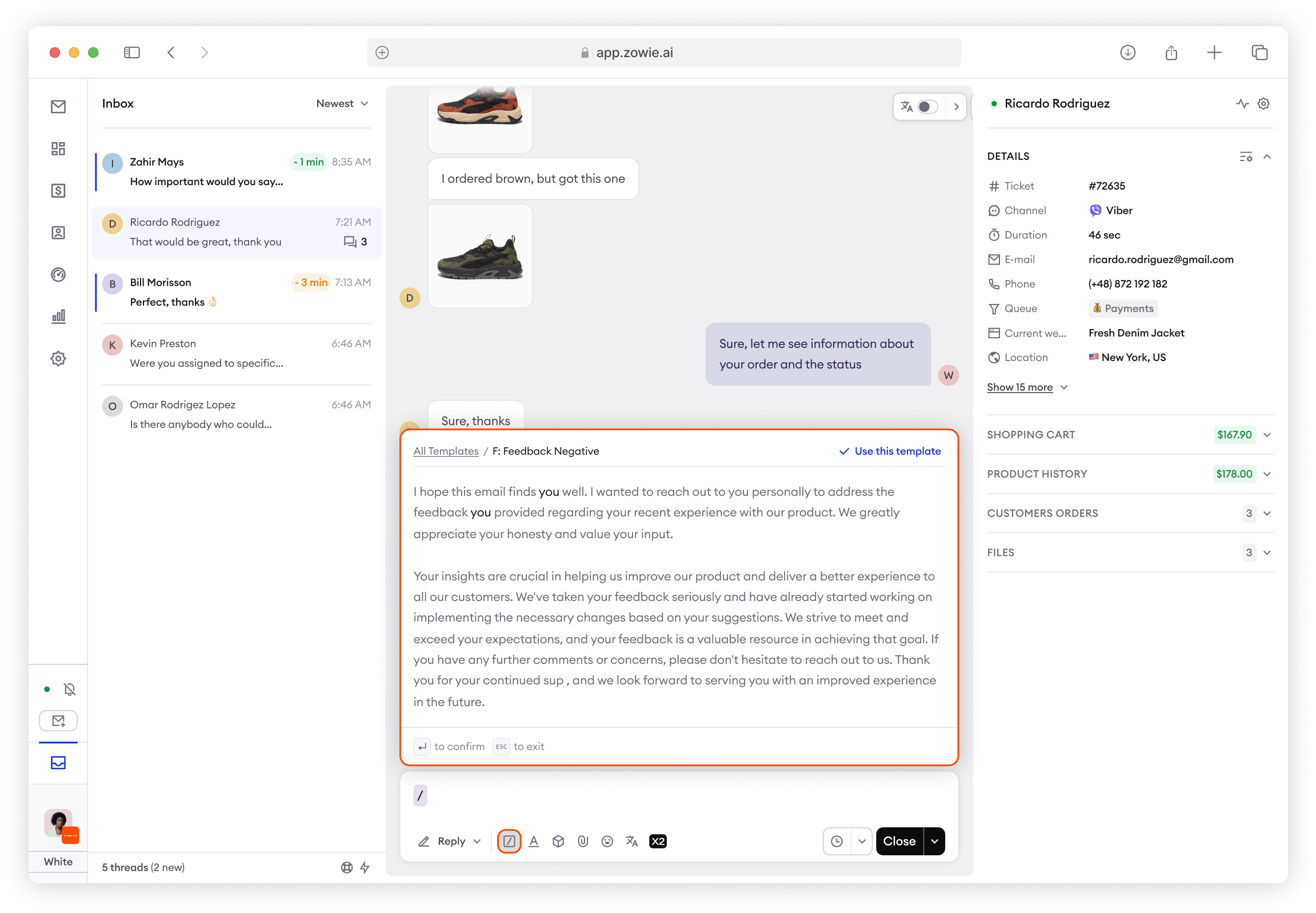Image resolution: width=1316 pixels, height=913 pixels.
Task: Open the analytics bar chart sidebar icon
Action: coord(58,317)
